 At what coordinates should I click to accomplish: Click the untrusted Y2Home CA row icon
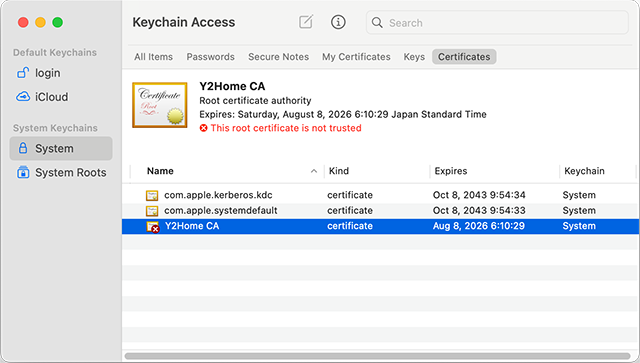point(153,227)
